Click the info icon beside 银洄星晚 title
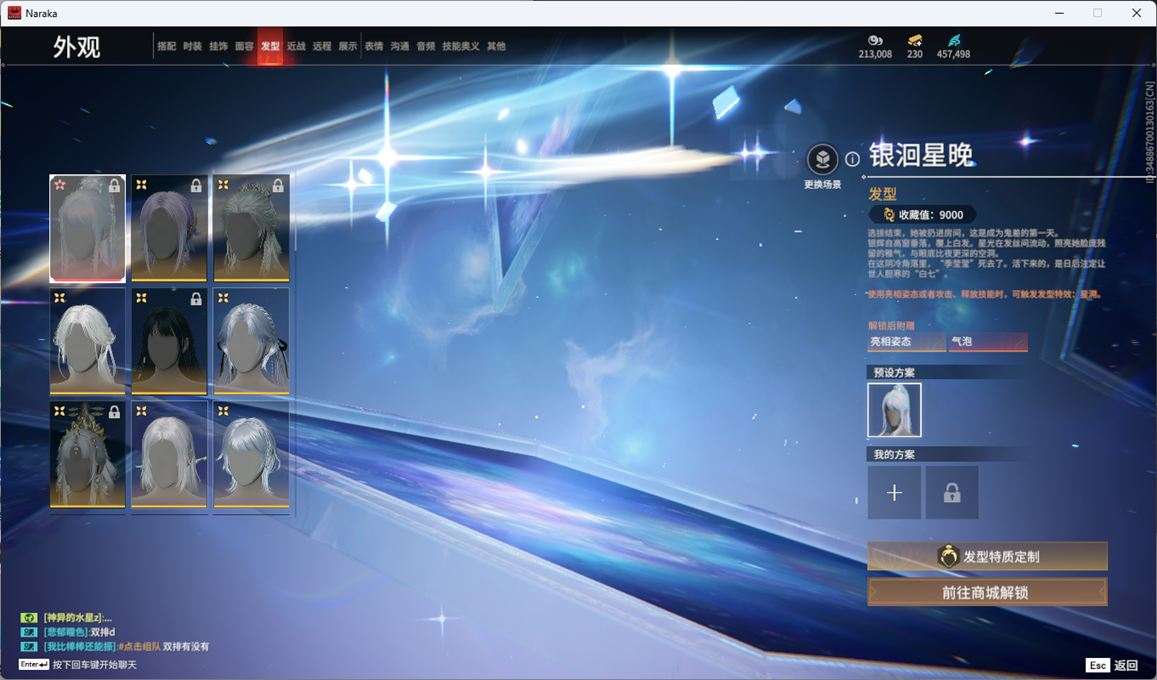This screenshot has width=1157, height=680. 851,157
